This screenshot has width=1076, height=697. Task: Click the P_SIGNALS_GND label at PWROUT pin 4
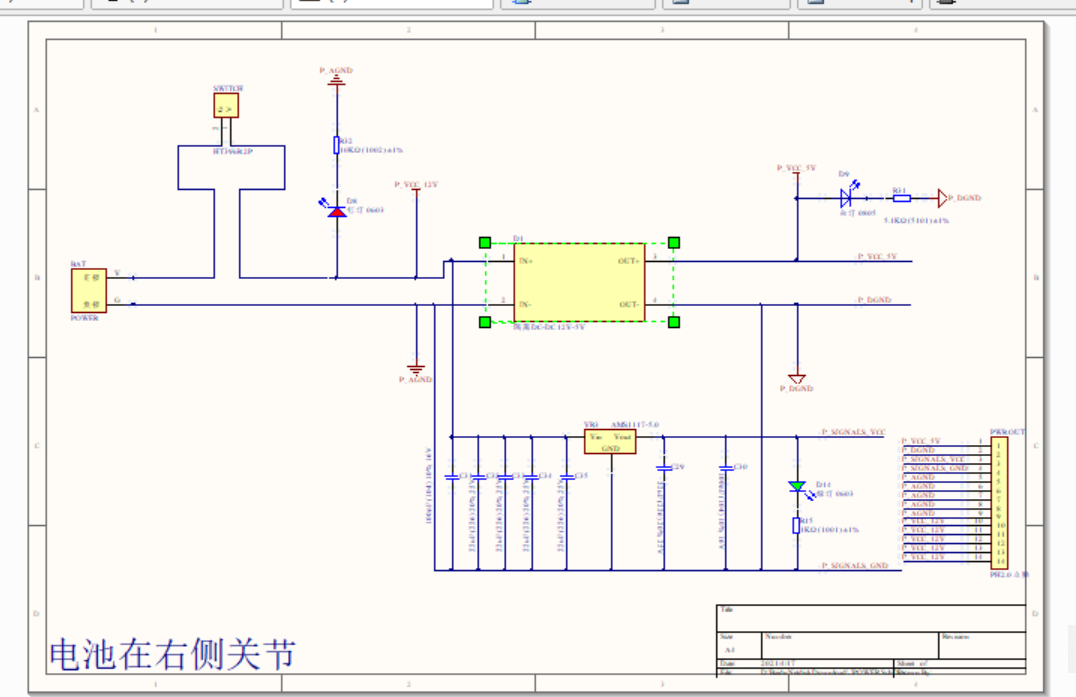point(935,468)
